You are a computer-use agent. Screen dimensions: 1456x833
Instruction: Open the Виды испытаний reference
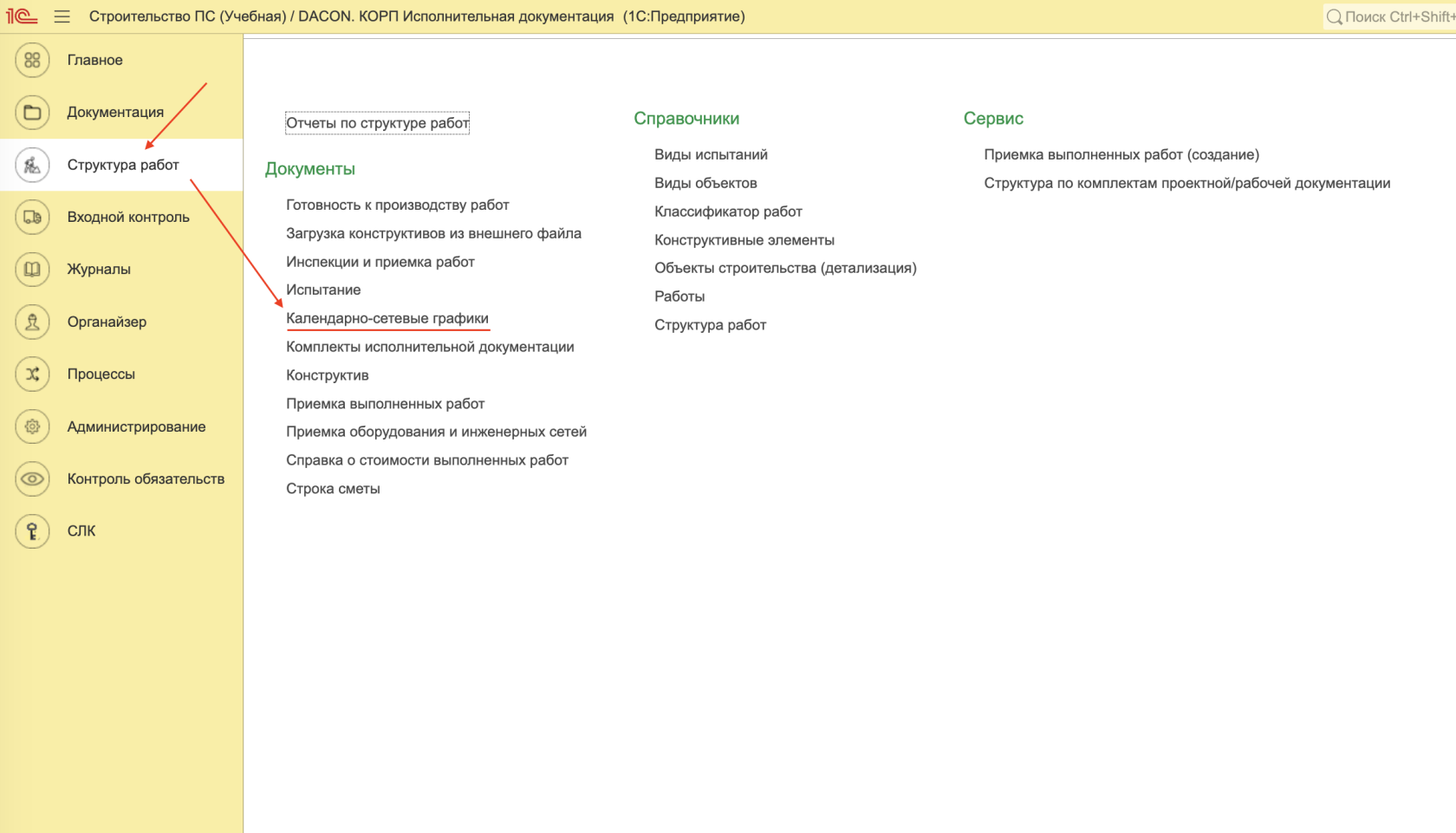711,154
